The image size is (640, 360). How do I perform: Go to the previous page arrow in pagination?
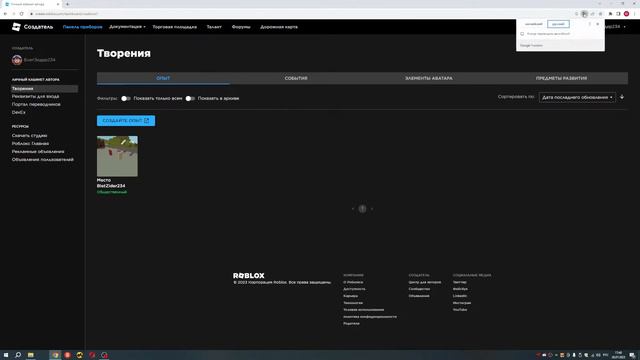coord(353,209)
